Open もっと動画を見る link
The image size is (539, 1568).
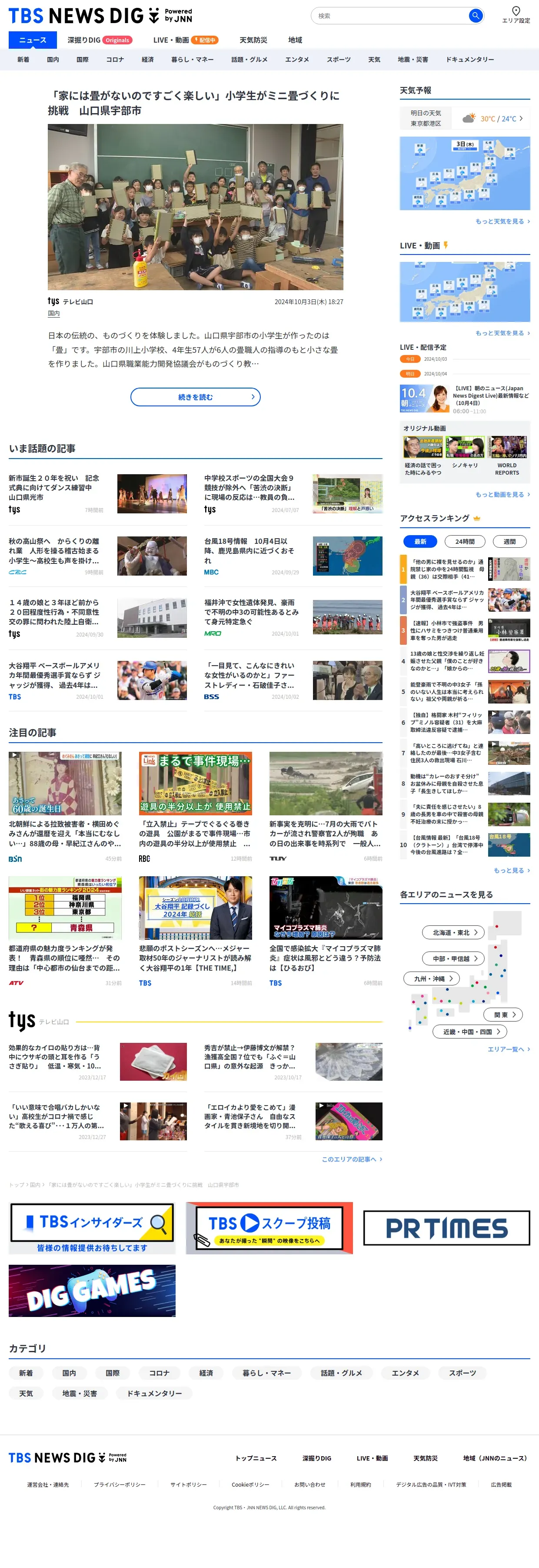[502, 494]
